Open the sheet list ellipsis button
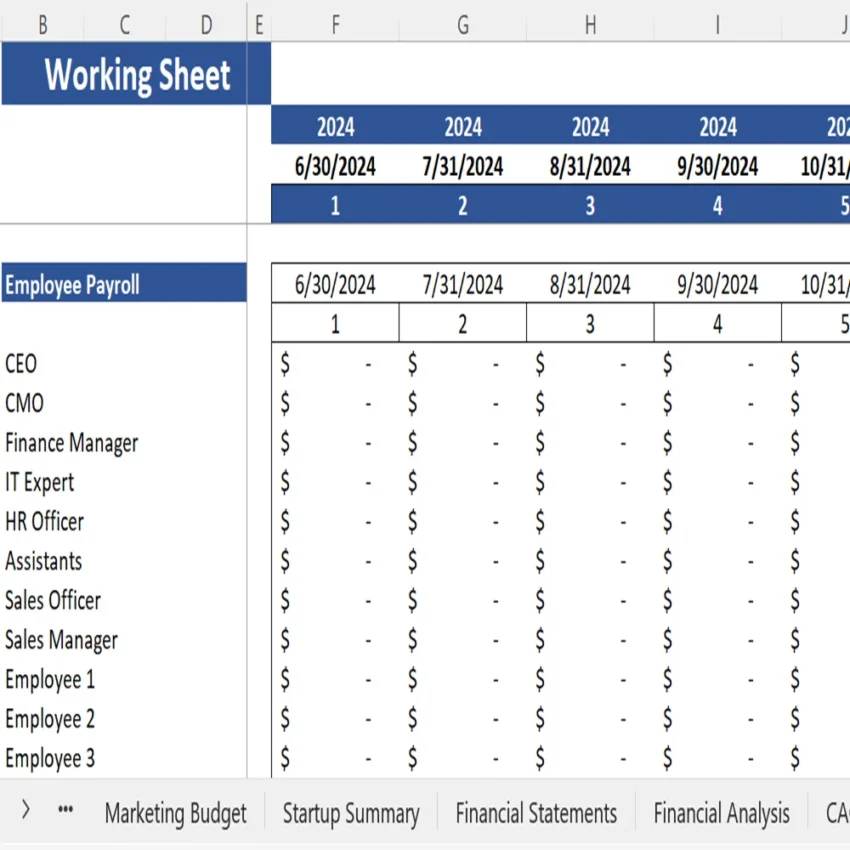This screenshot has width=850, height=850. (64, 813)
